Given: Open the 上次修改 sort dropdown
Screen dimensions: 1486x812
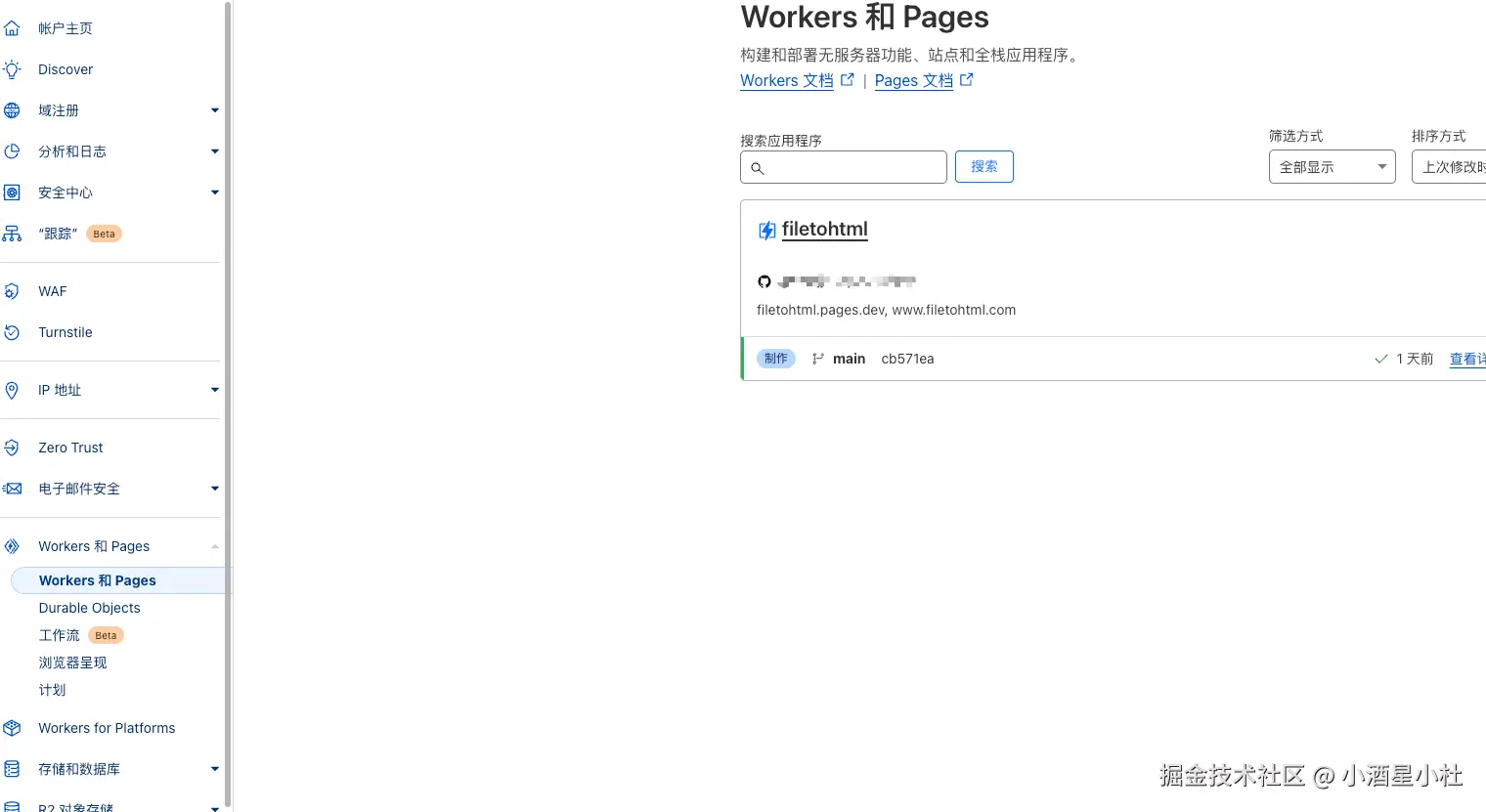Looking at the screenshot, I should coord(1449,167).
